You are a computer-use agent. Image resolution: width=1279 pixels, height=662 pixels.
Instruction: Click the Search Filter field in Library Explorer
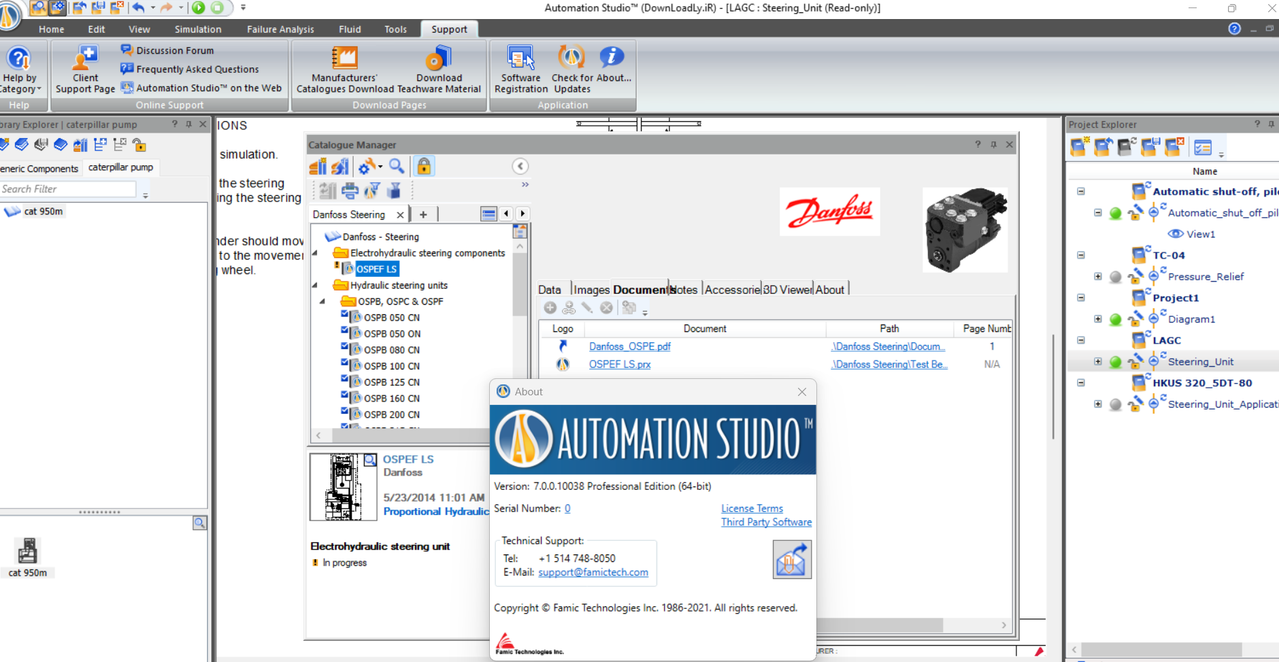click(68, 188)
